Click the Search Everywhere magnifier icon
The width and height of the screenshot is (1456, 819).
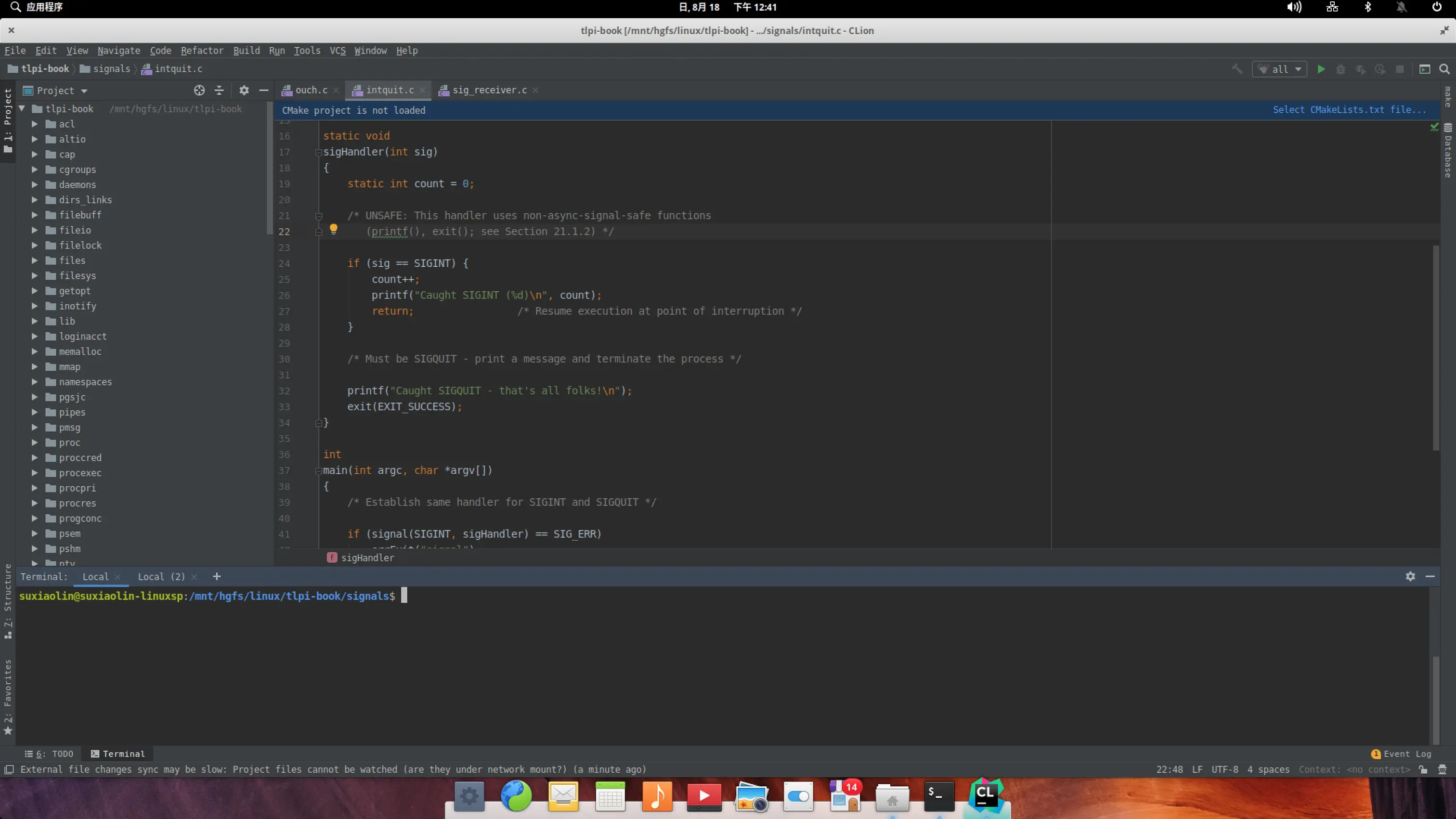click(1444, 69)
